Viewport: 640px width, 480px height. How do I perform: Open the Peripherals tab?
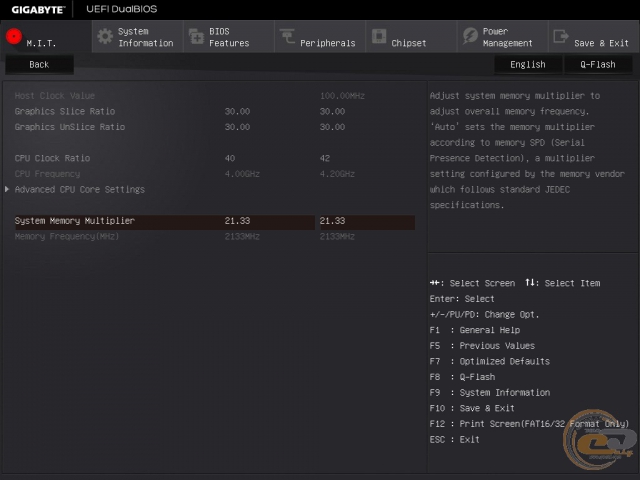(x=320, y=37)
